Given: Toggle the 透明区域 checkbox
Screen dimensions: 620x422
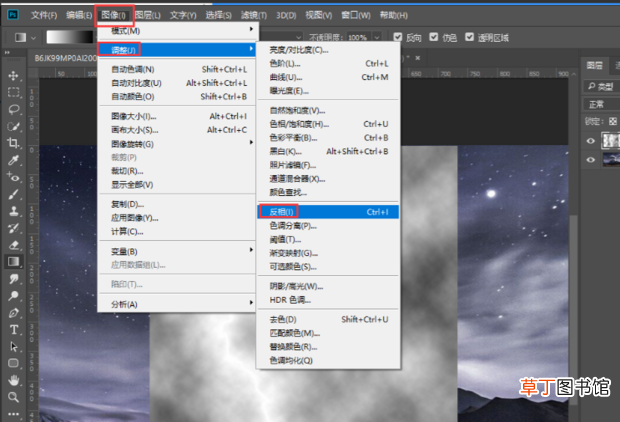Looking at the screenshot, I should point(469,37).
